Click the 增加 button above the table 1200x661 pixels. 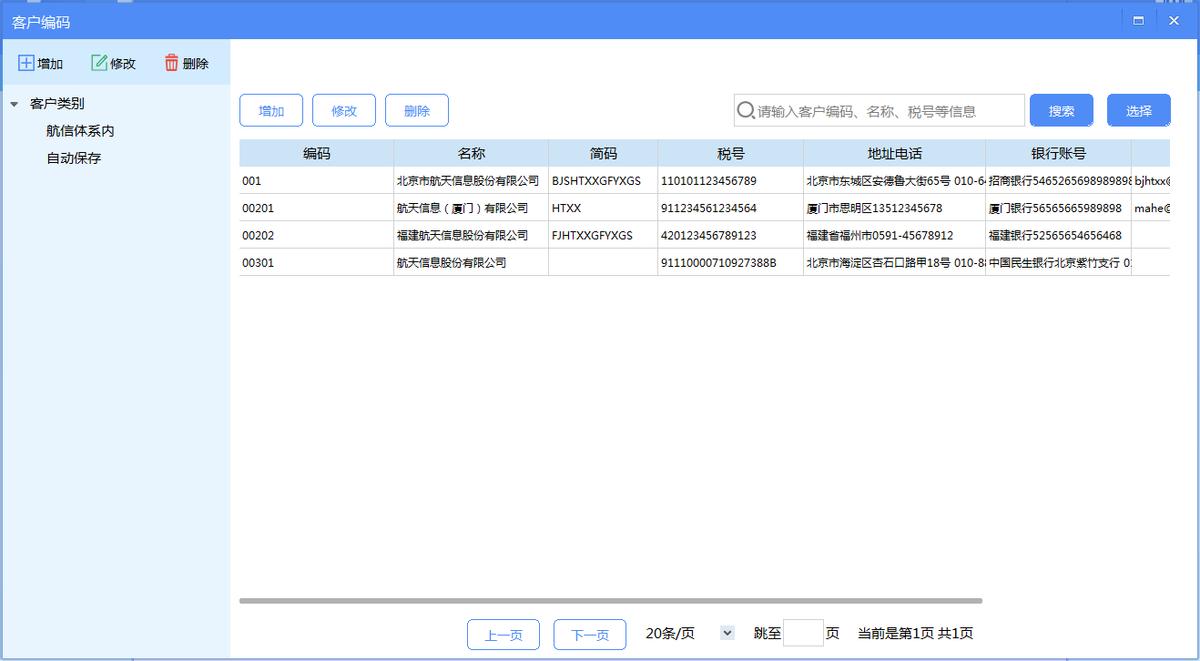[271, 111]
